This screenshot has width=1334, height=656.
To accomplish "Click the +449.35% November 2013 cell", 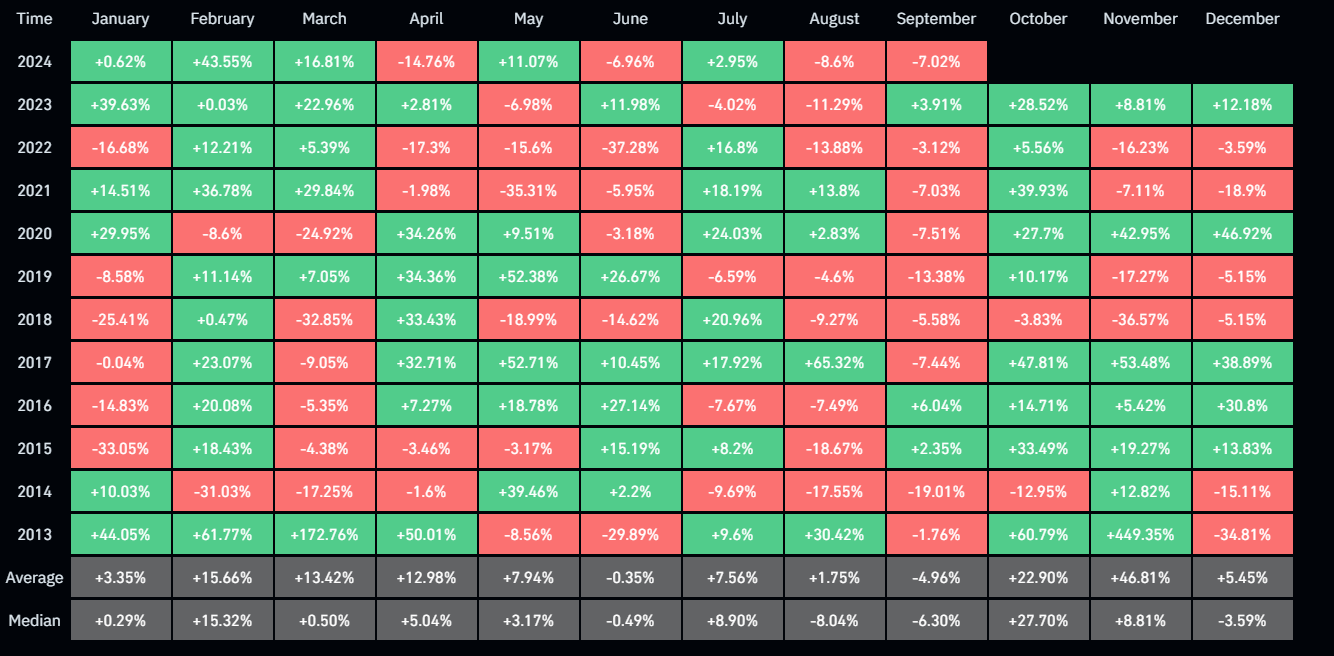I will (1140, 535).
